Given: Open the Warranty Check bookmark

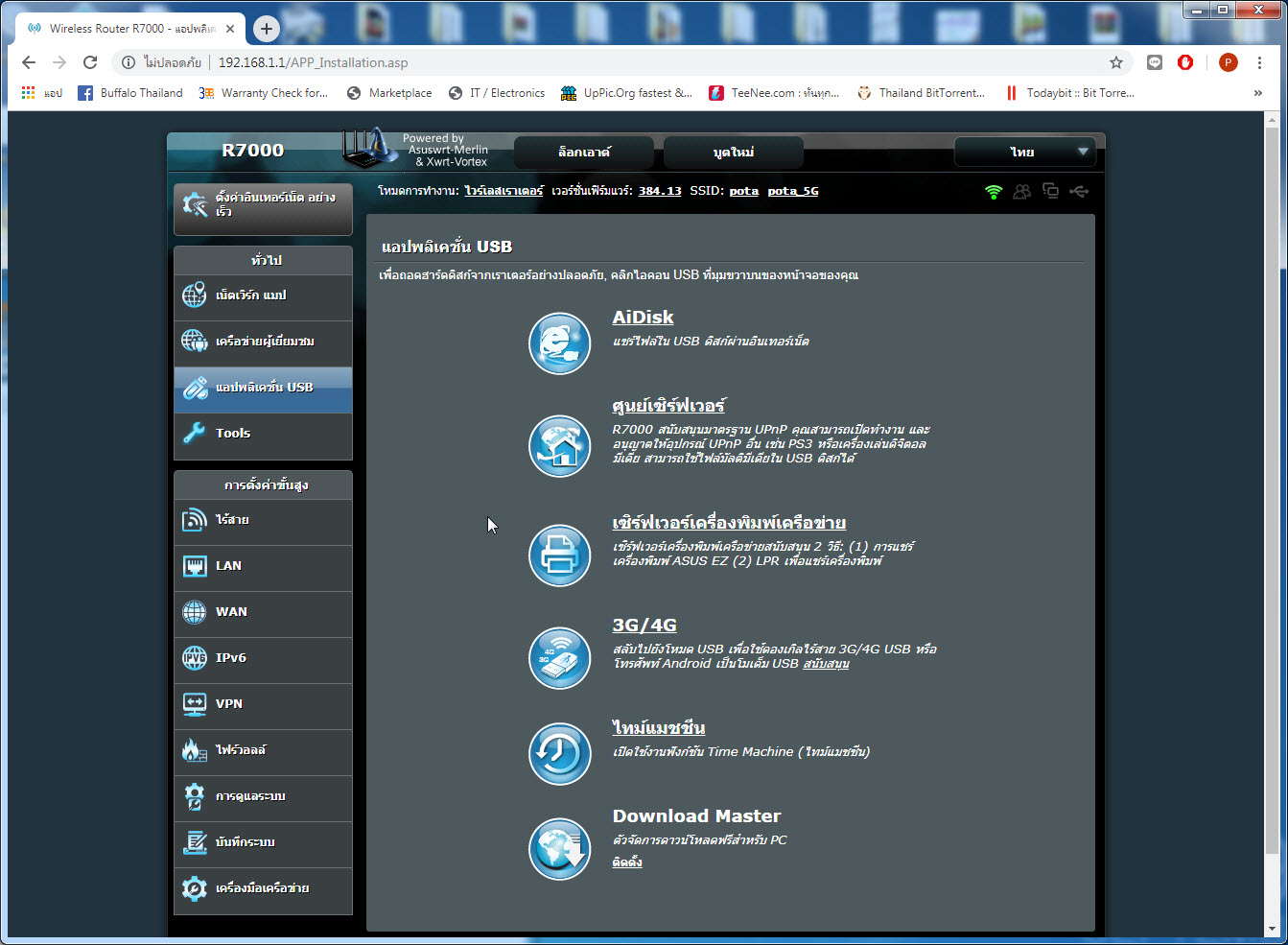Looking at the screenshot, I should (x=263, y=93).
